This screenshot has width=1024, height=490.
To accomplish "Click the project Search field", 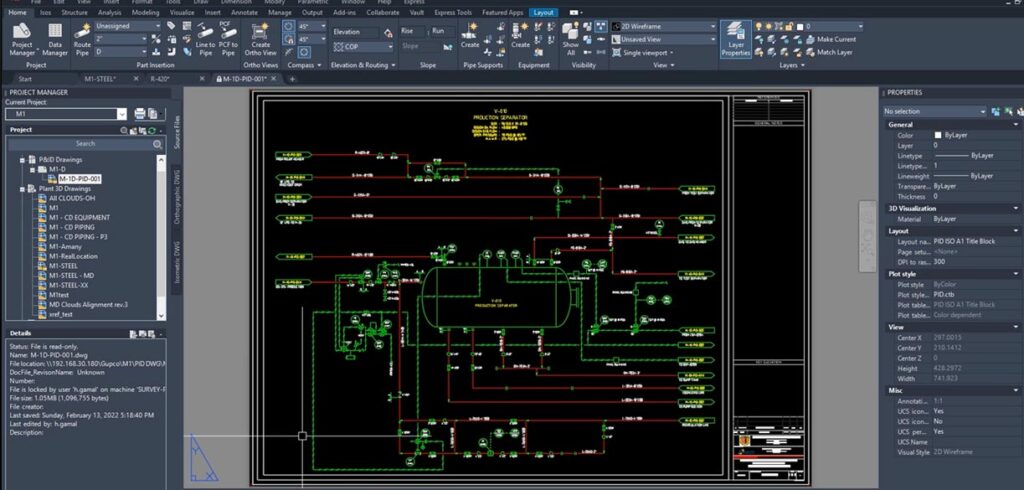I will (85, 144).
